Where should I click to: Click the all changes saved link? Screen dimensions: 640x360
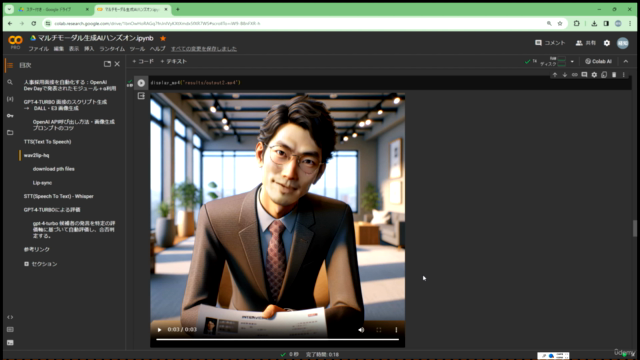(204, 49)
